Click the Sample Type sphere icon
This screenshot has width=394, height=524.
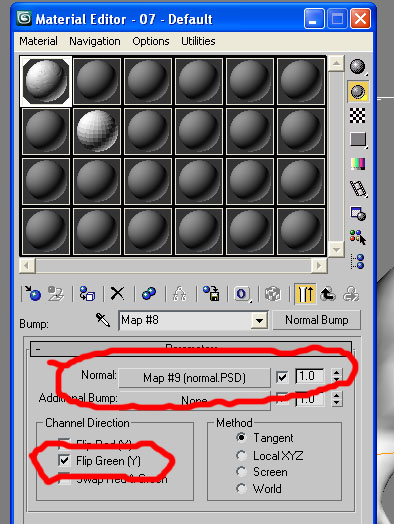[358, 67]
